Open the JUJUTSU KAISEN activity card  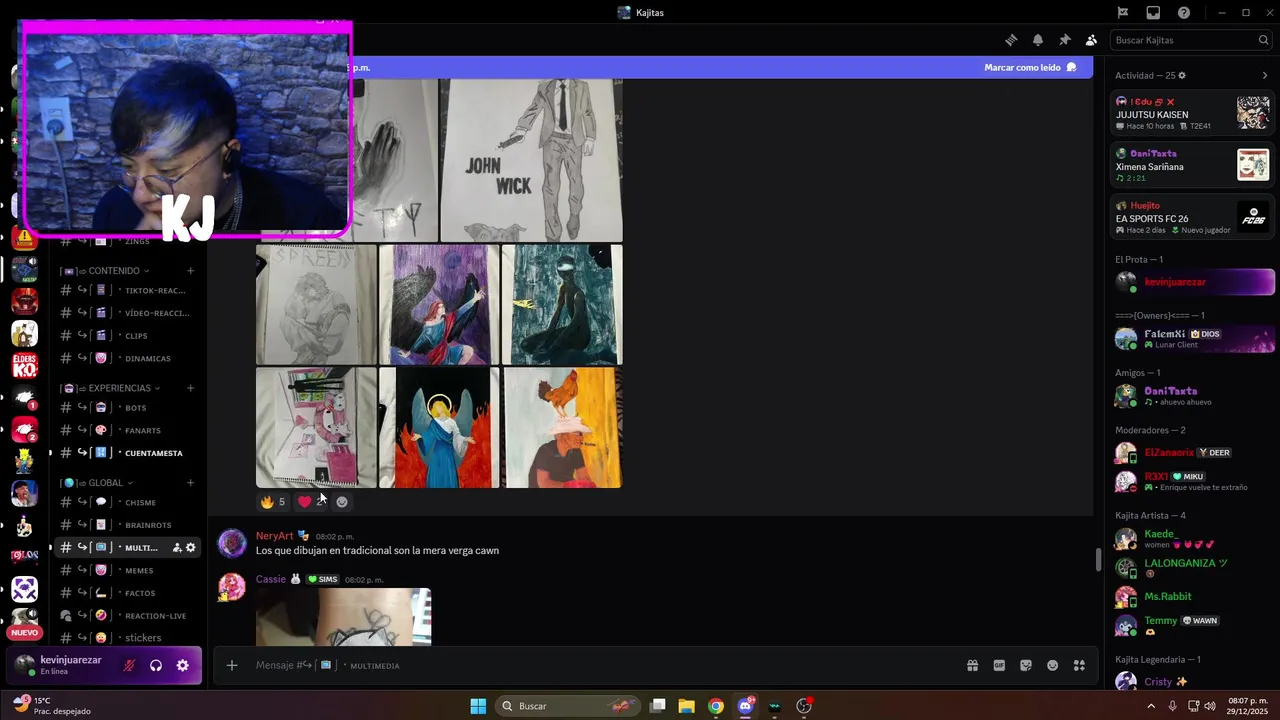[x=1193, y=114]
